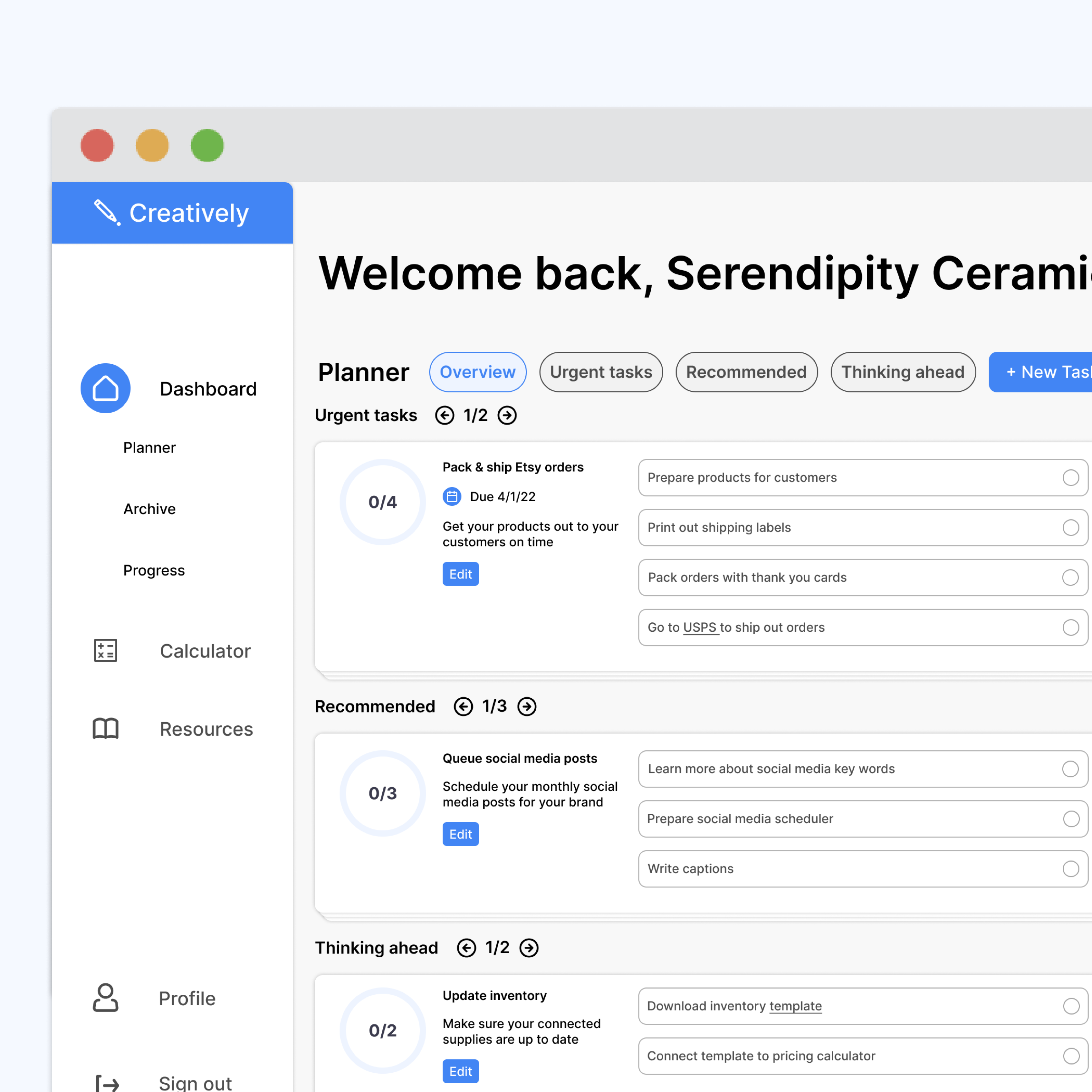Click the + New Task button
The image size is (1092, 1092).
[1040, 372]
